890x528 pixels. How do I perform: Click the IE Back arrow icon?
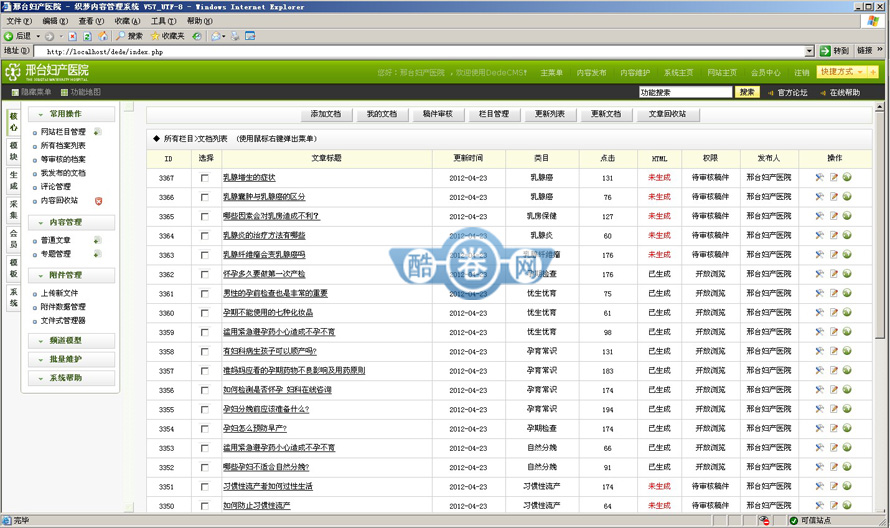pos(9,36)
